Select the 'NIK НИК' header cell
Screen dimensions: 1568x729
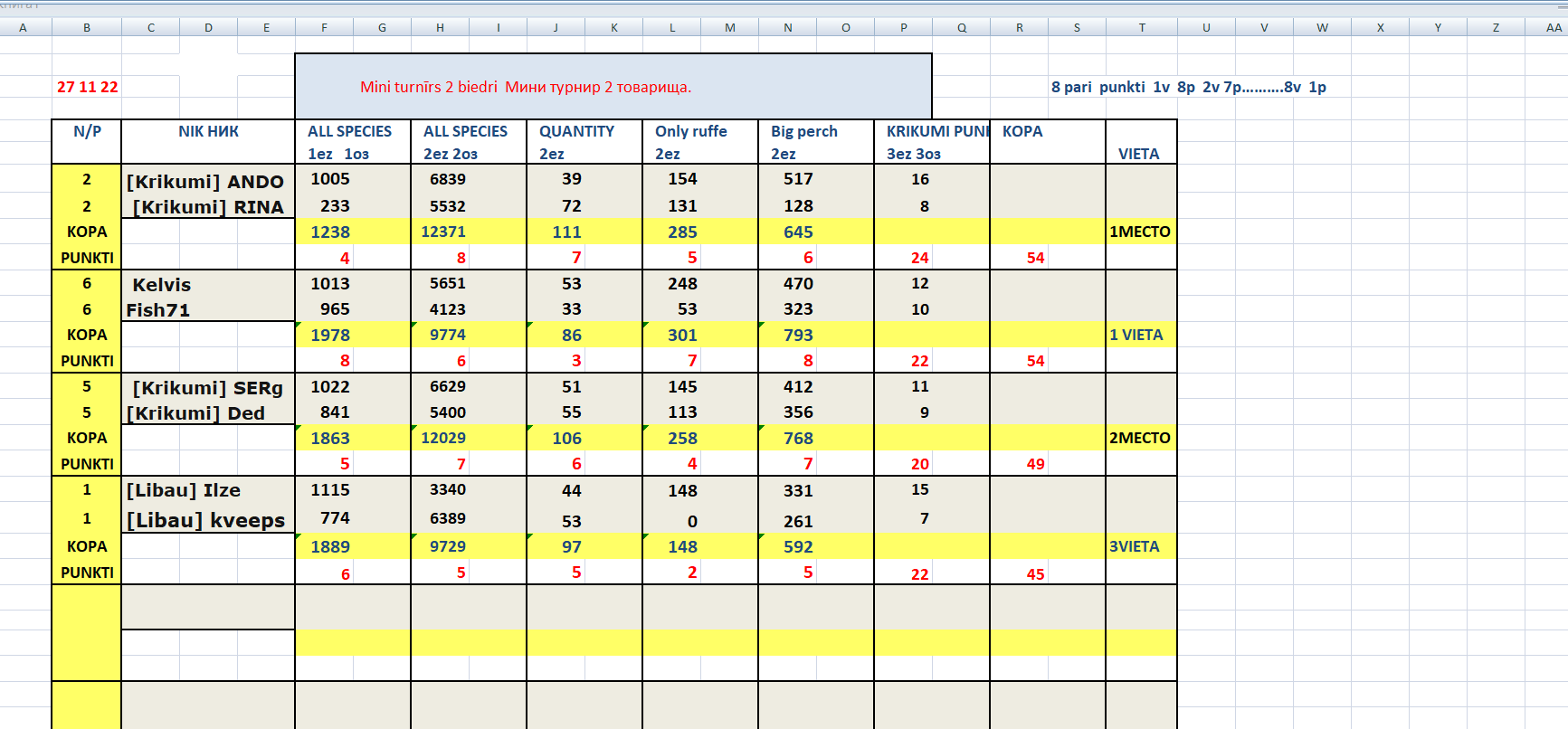click(x=208, y=131)
